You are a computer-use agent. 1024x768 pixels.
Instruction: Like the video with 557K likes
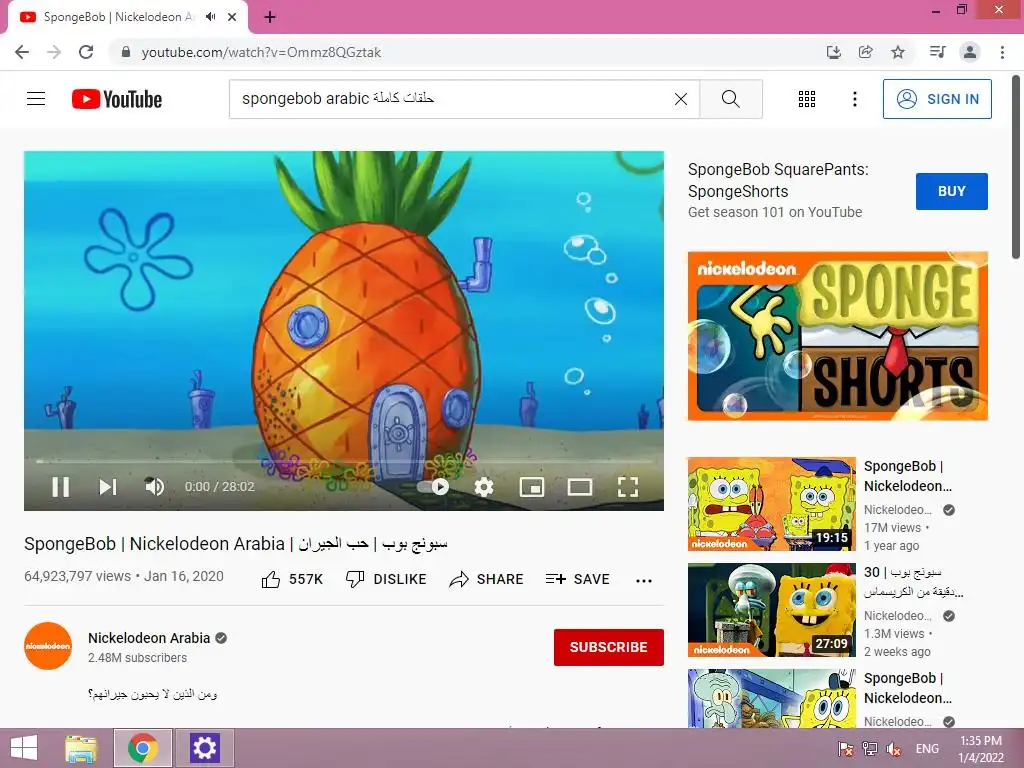click(292, 579)
